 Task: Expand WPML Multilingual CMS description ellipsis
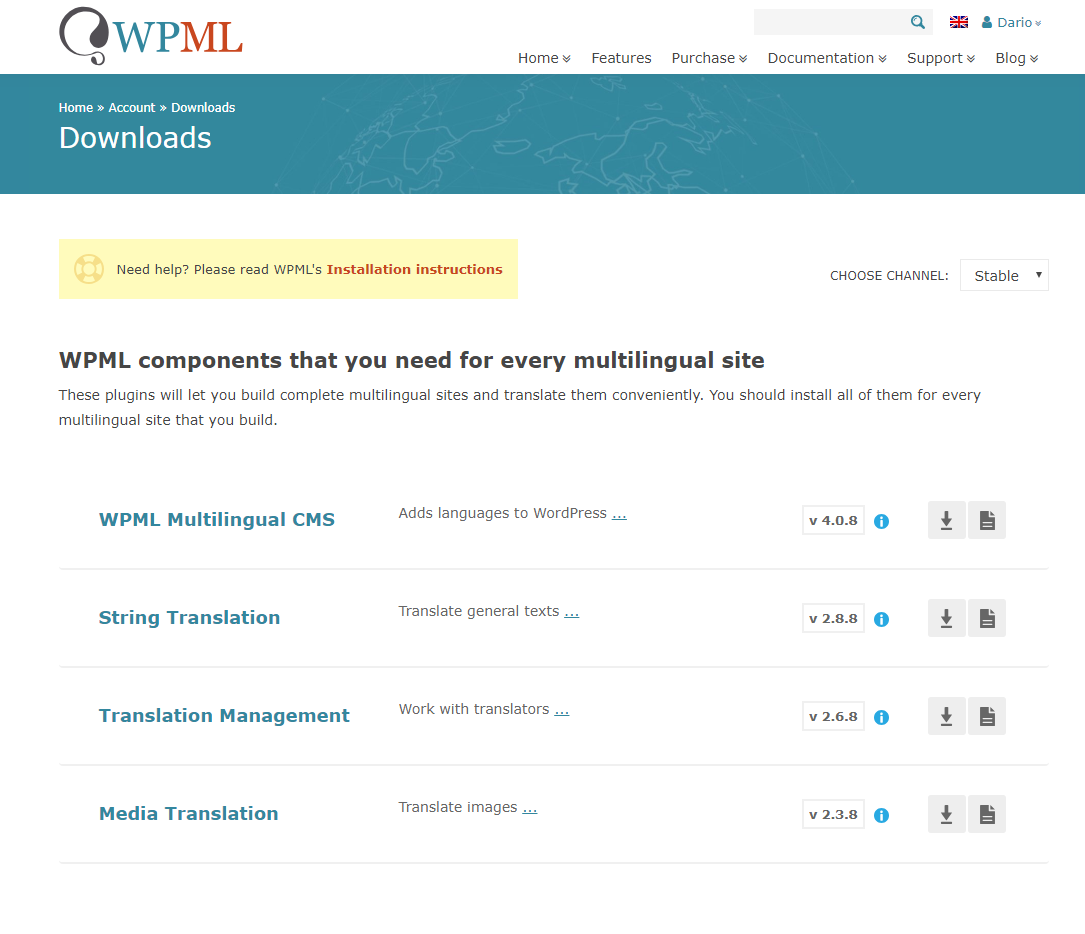click(x=619, y=515)
